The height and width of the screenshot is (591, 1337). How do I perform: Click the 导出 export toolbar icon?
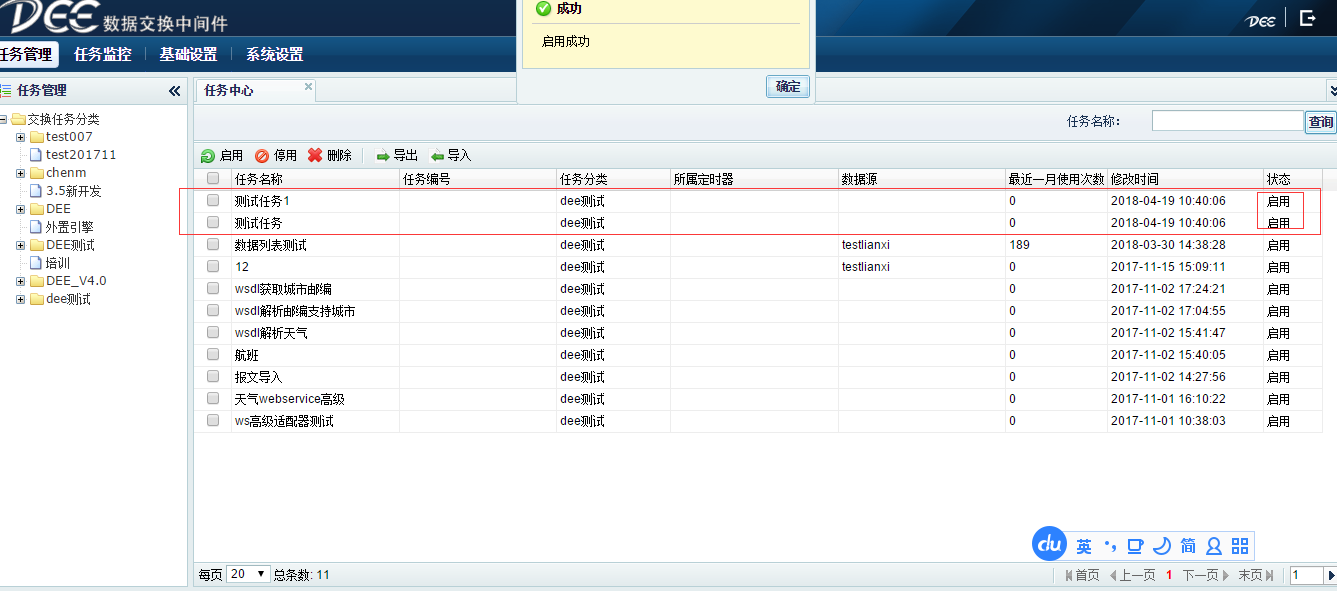pos(382,156)
